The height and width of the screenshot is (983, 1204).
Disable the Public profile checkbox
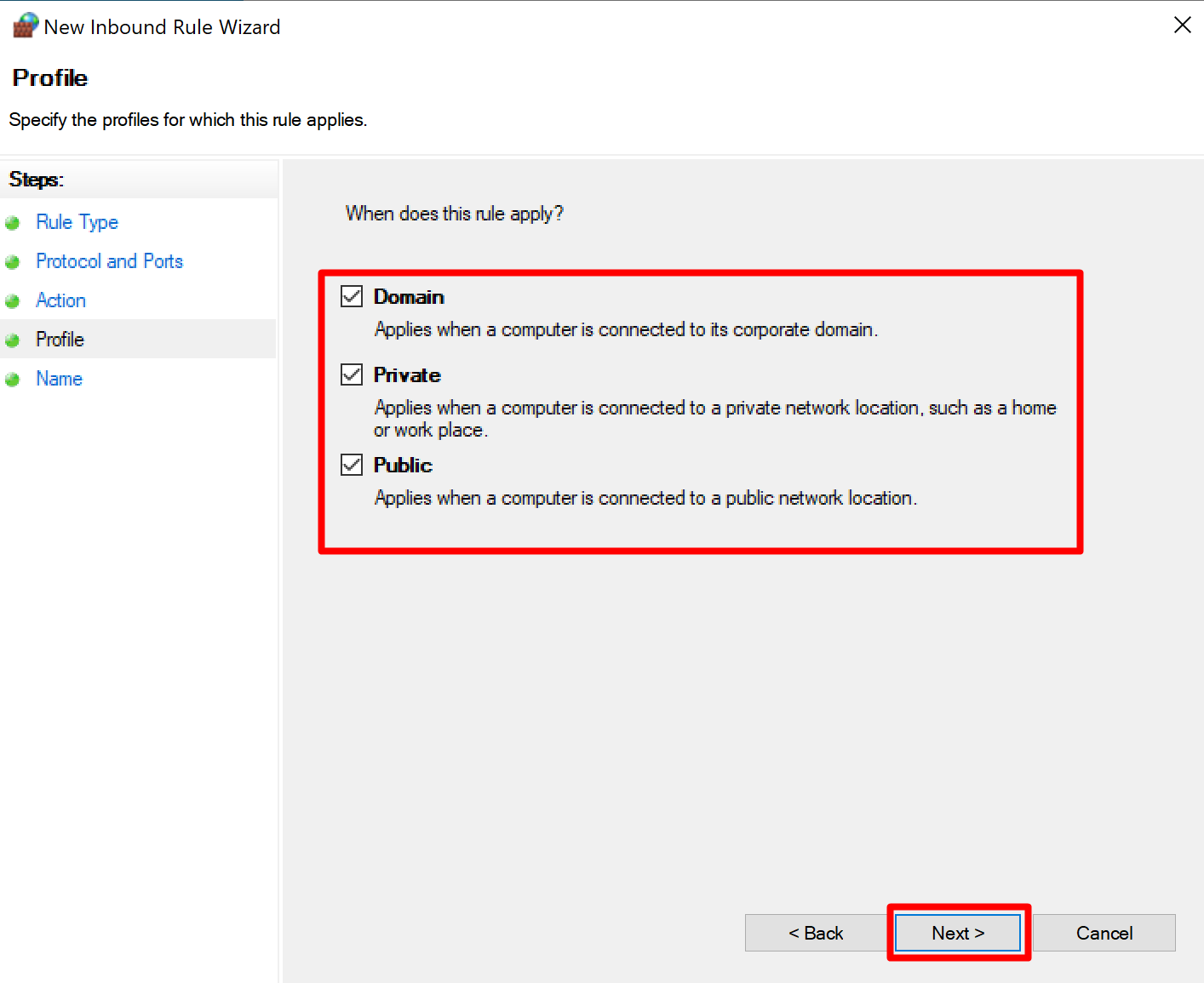[x=352, y=465]
